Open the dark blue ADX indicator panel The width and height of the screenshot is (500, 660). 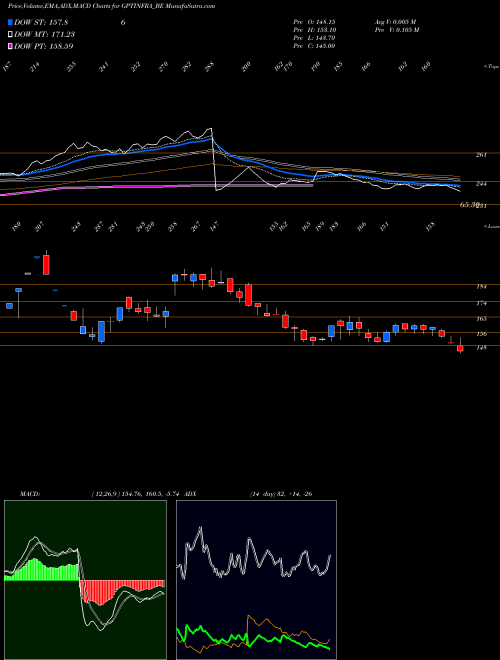coord(256,580)
